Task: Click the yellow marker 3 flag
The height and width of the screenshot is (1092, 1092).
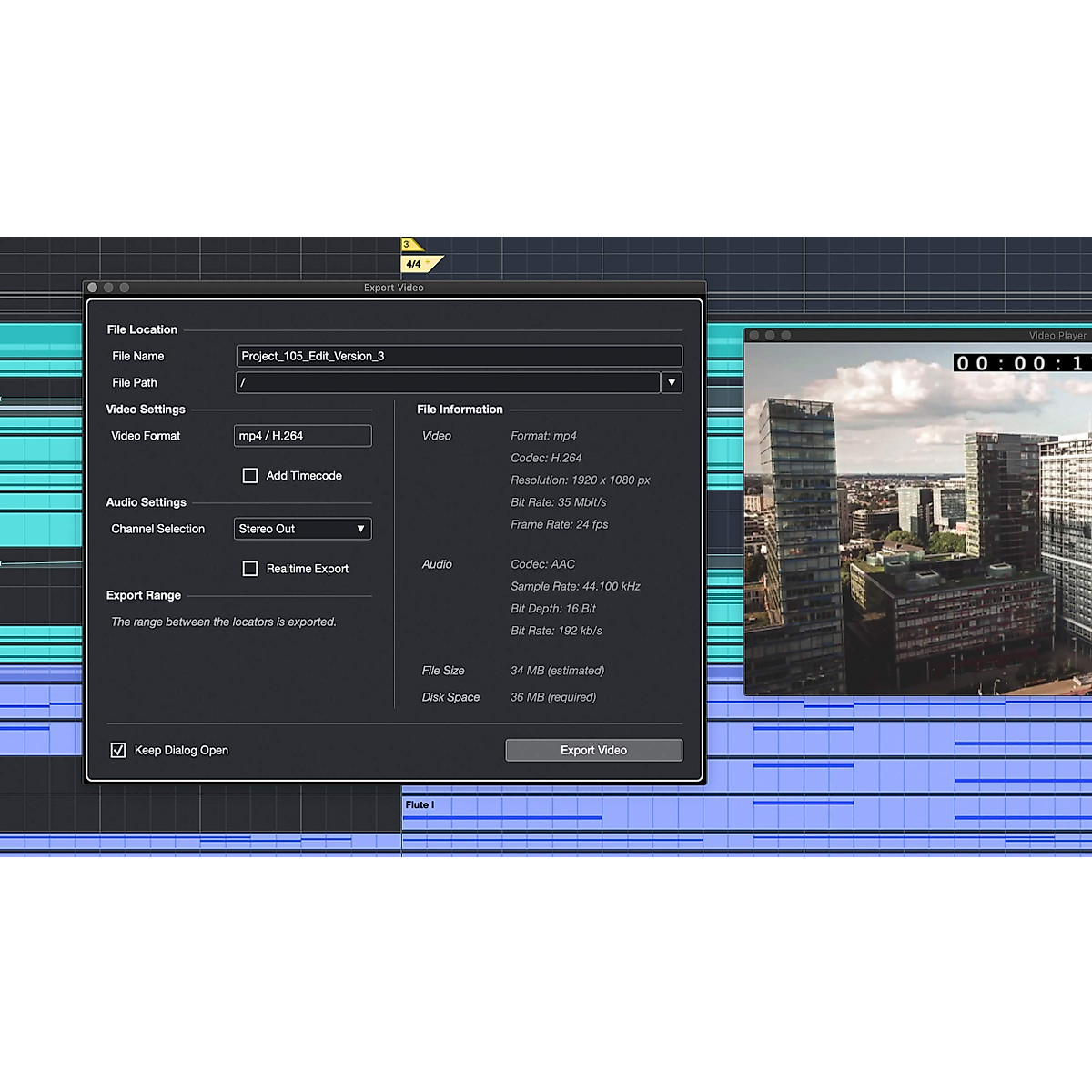Action: (x=409, y=244)
